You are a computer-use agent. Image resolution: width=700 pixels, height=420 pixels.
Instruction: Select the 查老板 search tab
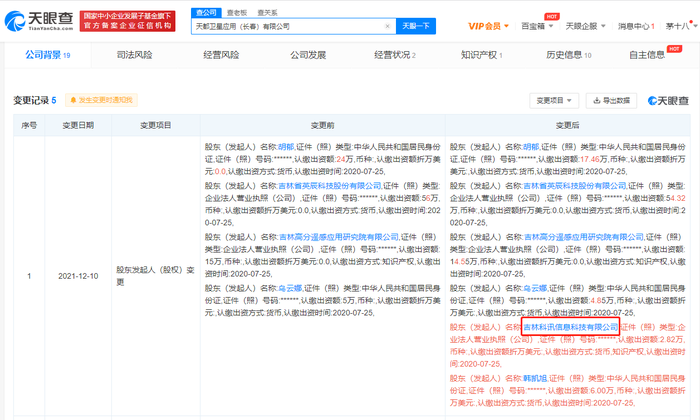[237, 12]
